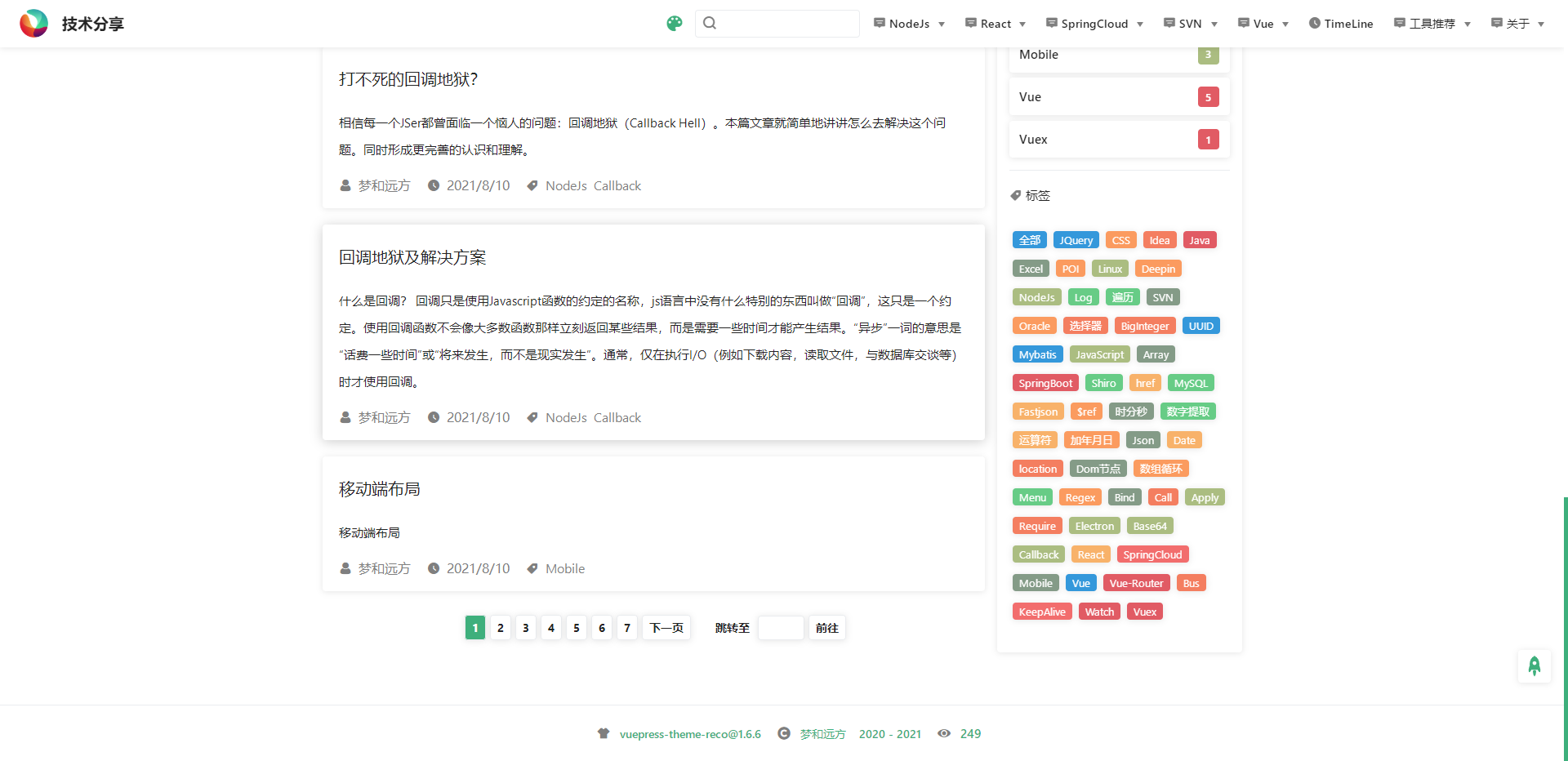Select the MySQL tag

[1191, 383]
